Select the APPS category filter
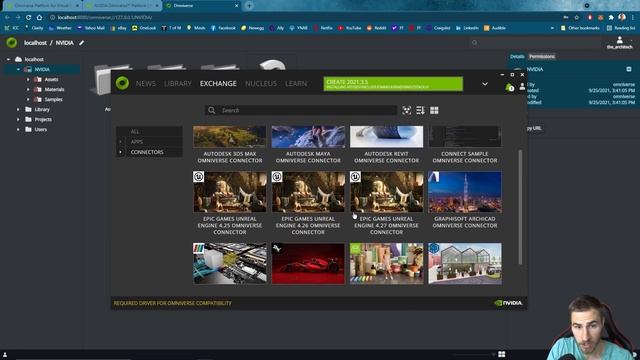The image size is (640, 360). click(149, 142)
